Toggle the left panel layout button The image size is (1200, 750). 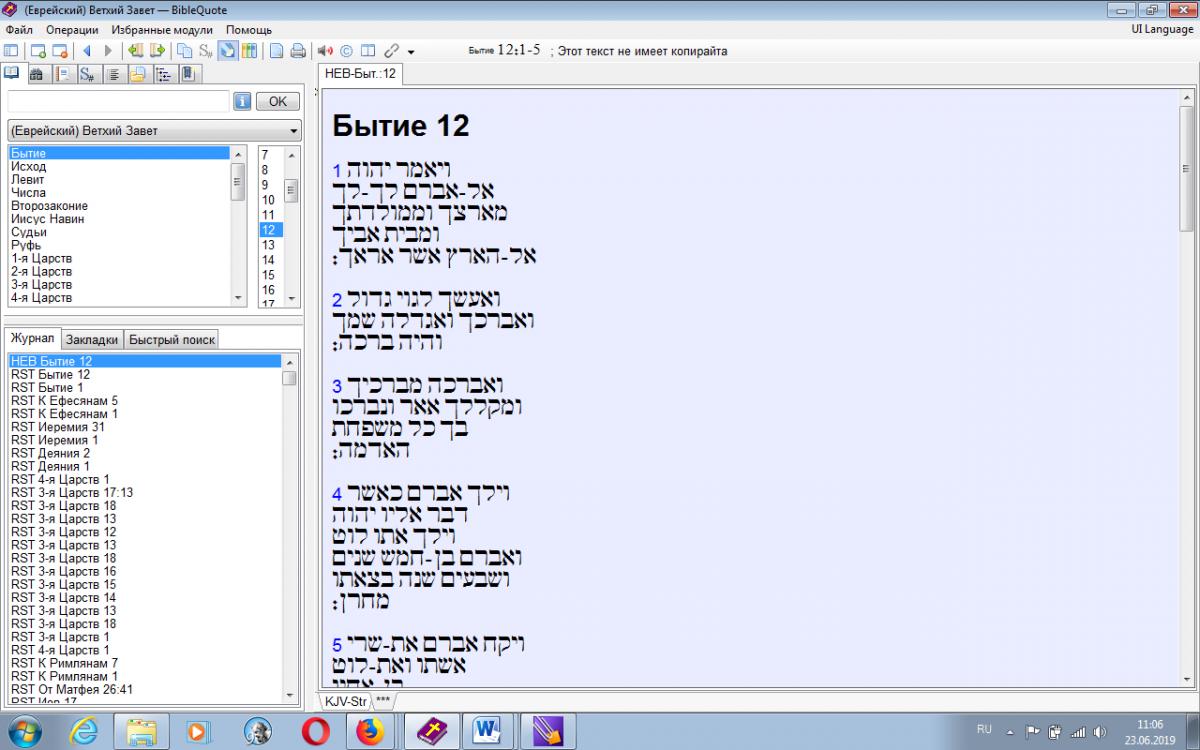[x=11, y=51]
